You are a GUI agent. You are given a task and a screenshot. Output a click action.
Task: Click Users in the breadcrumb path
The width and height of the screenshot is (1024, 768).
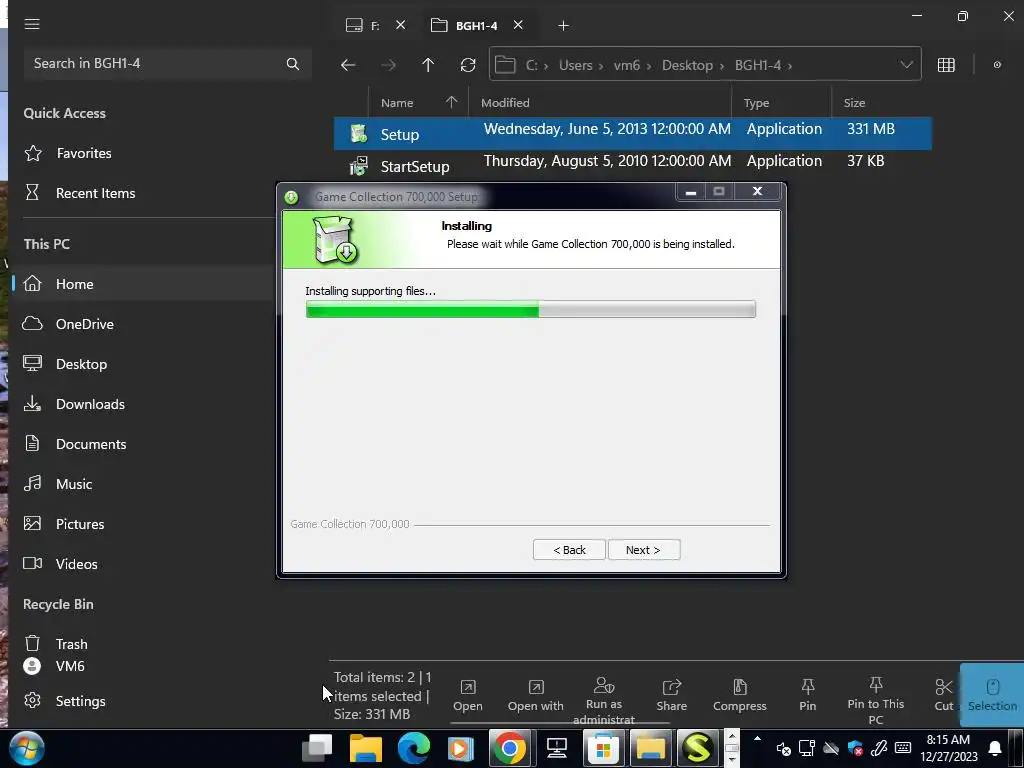575,65
